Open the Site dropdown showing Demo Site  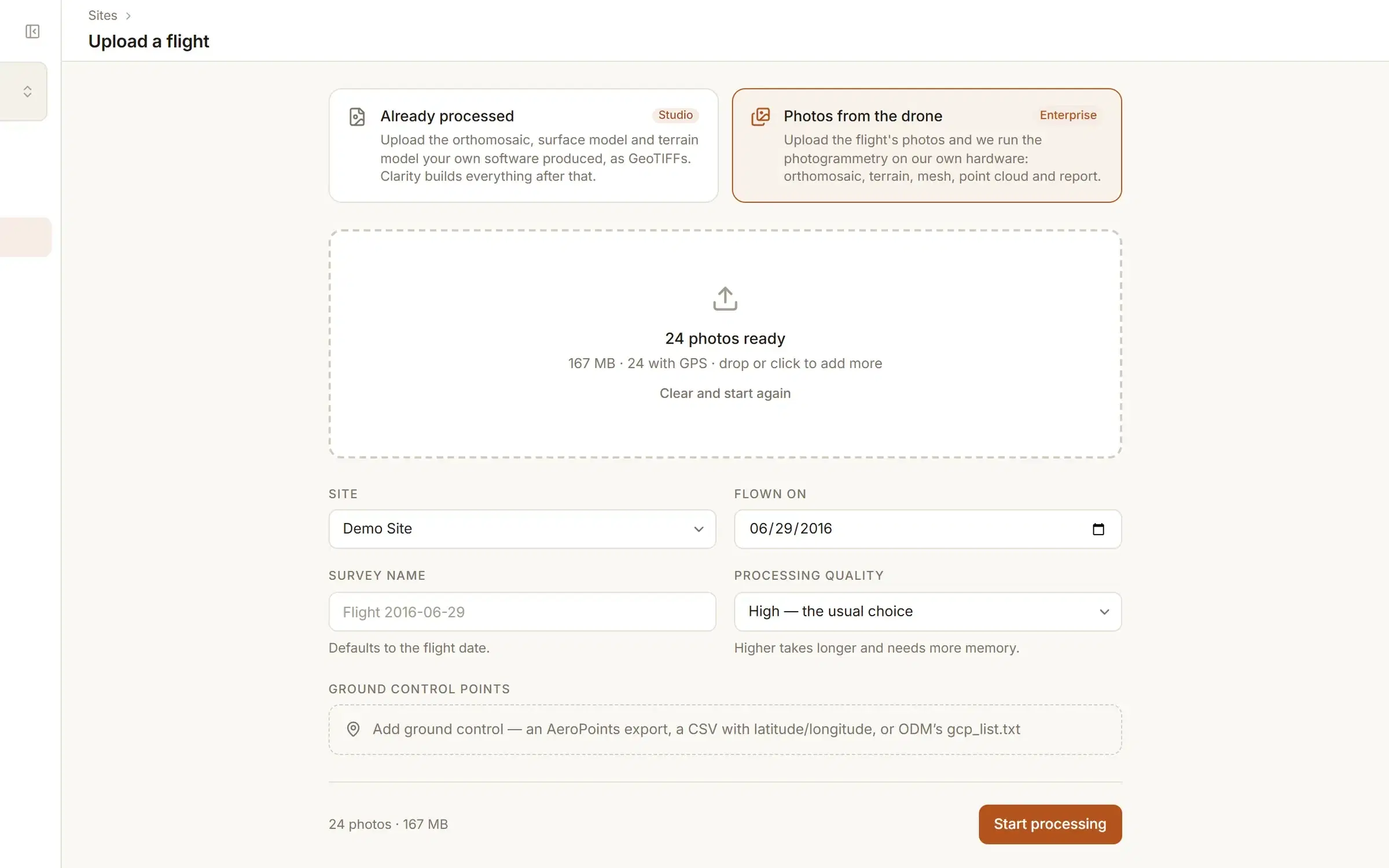coord(522,529)
